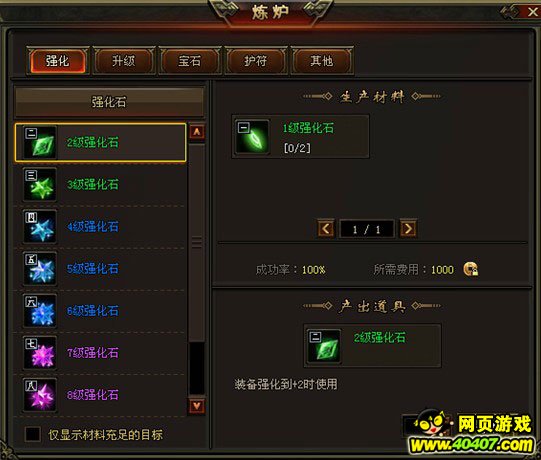Click the gold coin cost icon
541x460 pixels.
(x=471, y=269)
